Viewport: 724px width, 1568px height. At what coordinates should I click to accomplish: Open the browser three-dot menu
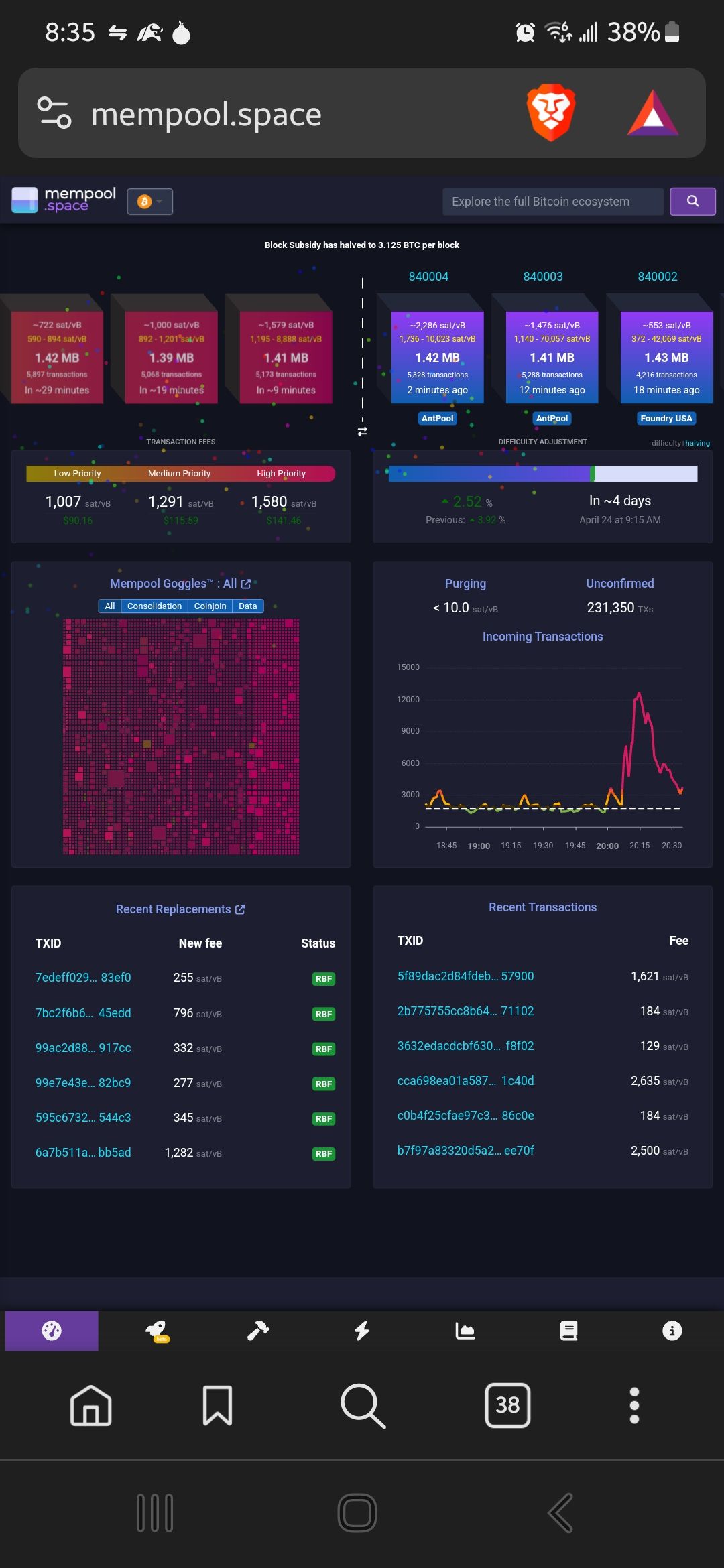[x=634, y=1405]
